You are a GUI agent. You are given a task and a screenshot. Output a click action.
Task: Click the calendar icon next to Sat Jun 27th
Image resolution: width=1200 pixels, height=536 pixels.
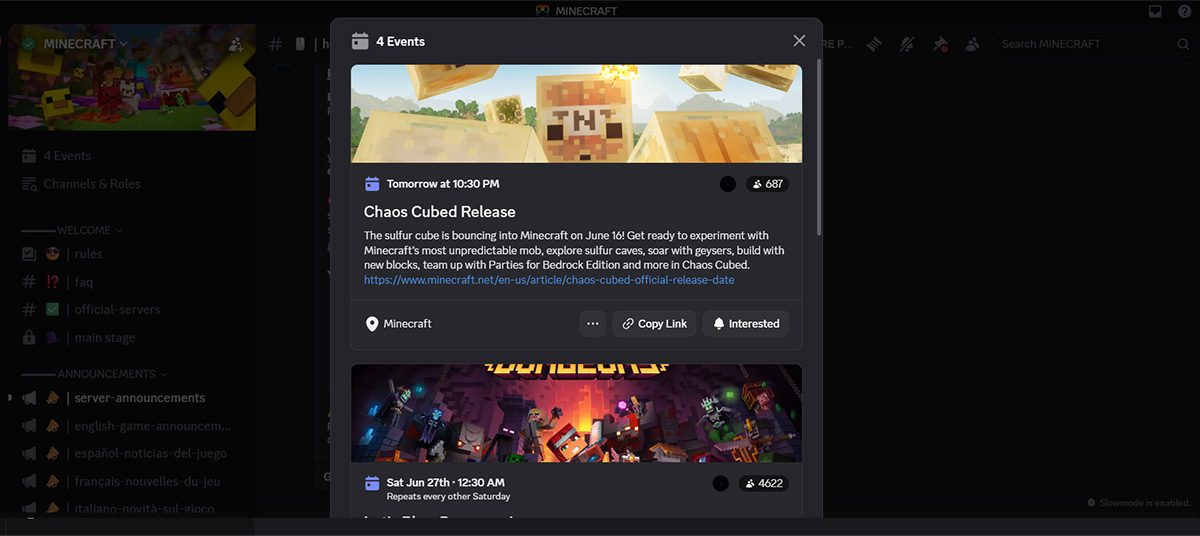(372, 483)
